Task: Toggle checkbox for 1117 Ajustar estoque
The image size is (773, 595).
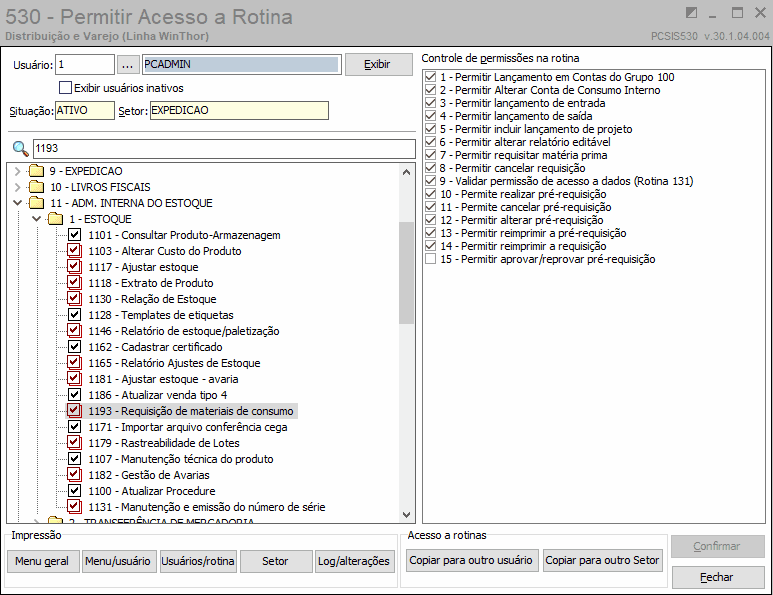Action: click(74, 267)
